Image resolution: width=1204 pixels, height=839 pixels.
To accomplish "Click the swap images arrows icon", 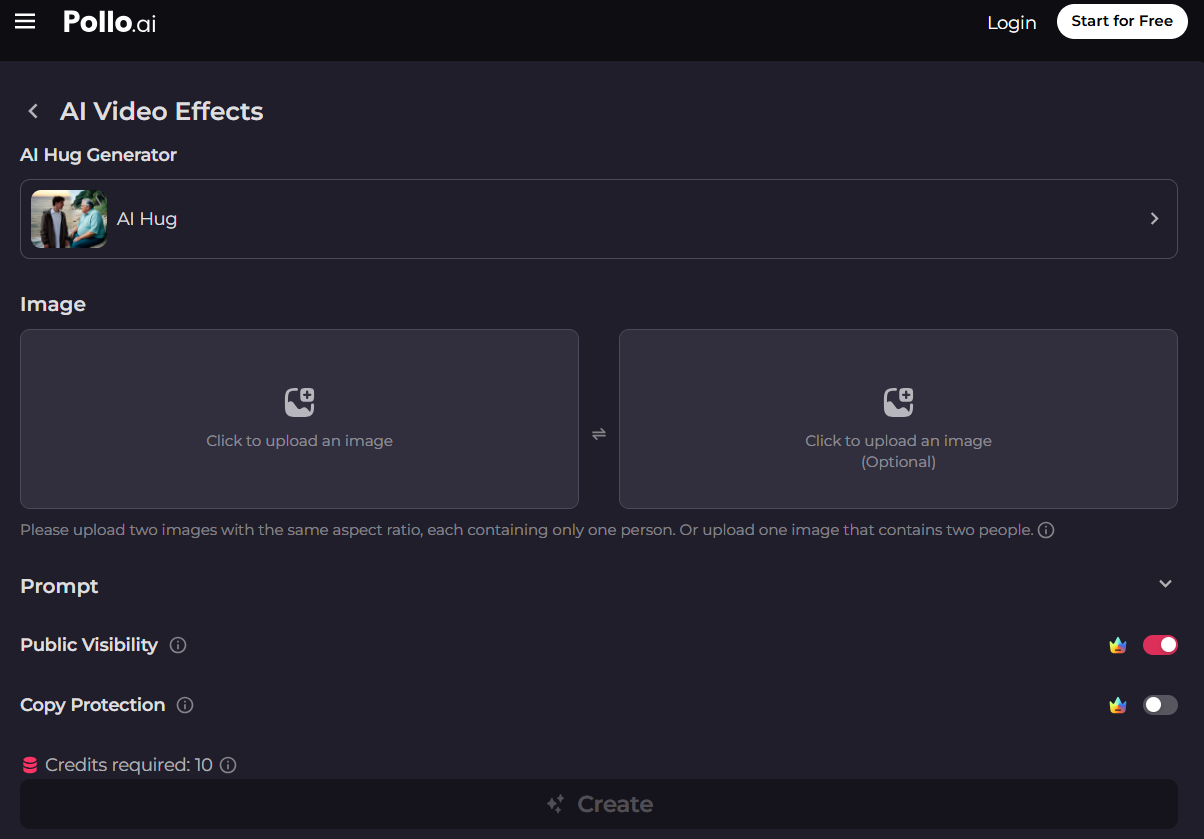I will (599, 434).
